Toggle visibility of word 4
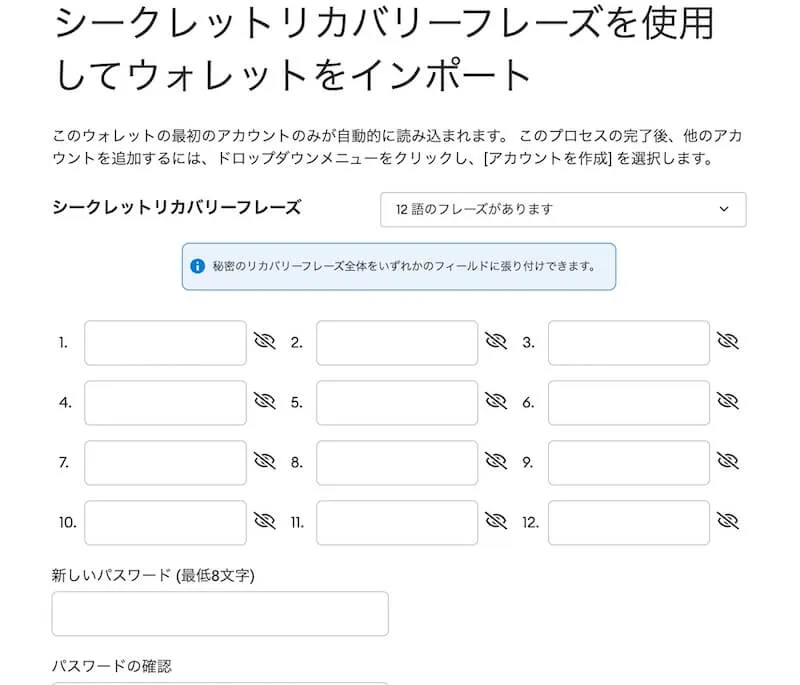 (265, 402)
